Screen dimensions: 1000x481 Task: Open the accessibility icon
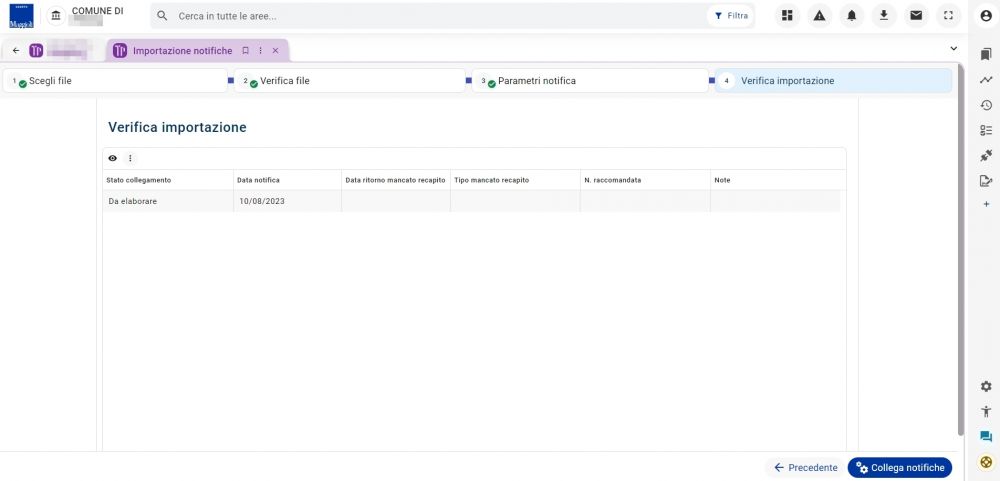[x=986, y=411]
